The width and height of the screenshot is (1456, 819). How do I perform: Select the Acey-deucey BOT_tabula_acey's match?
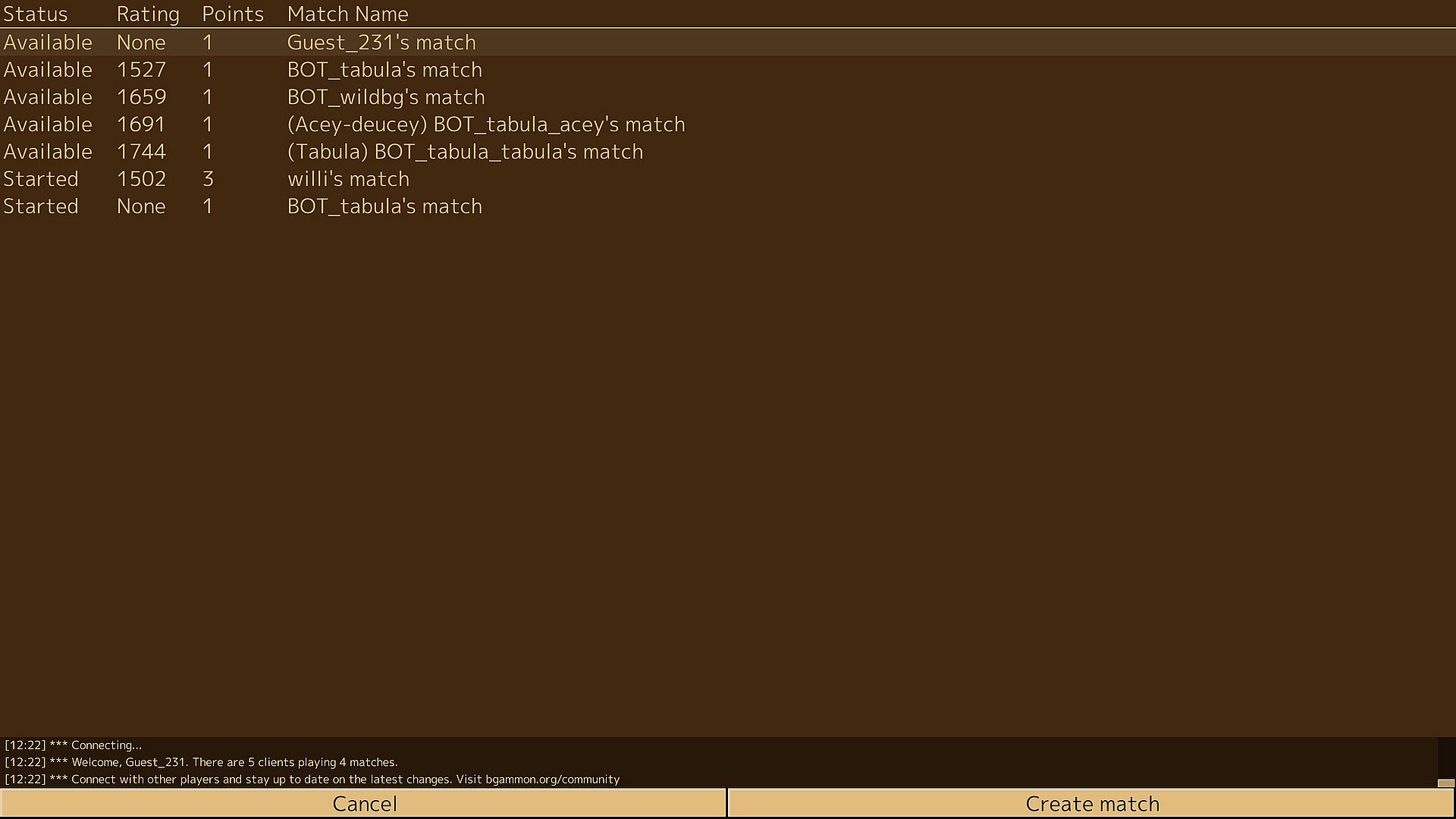click(x=485, y=124)
